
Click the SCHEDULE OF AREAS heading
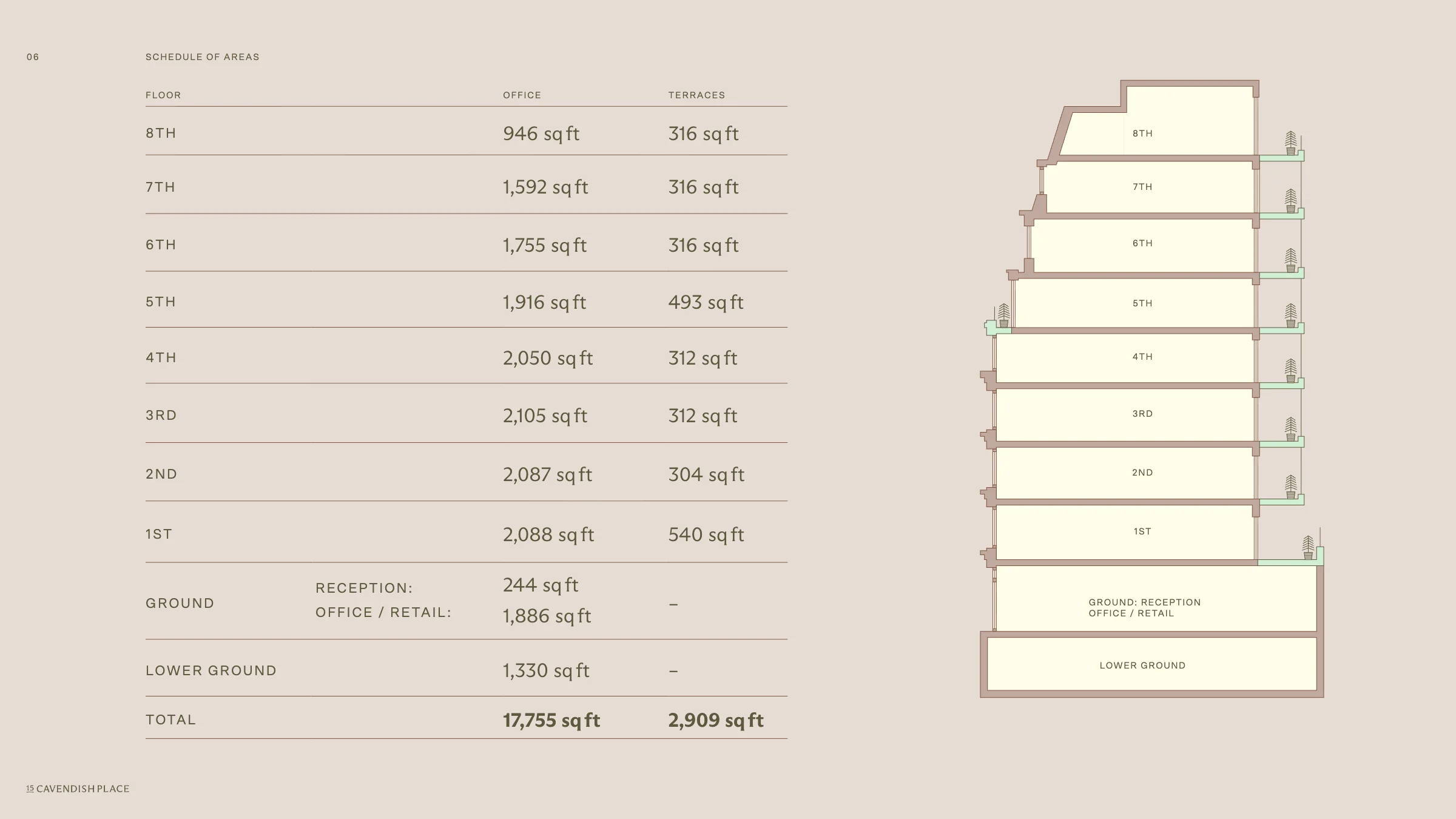202,57
